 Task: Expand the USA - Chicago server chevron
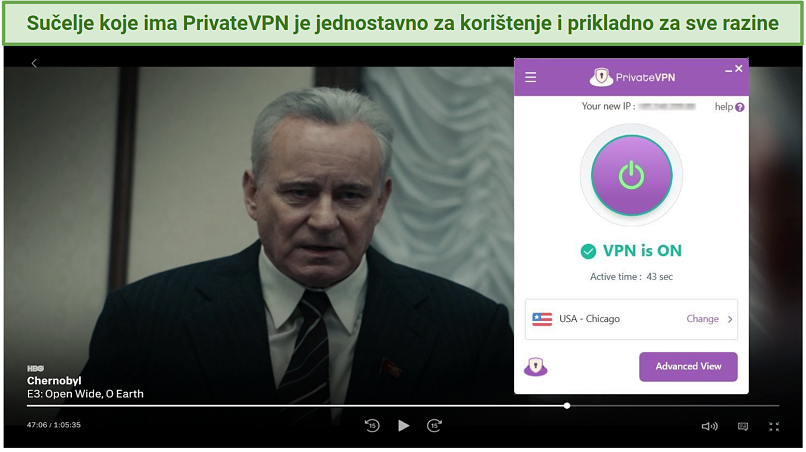pyautogui.click(x=730, y=319)
